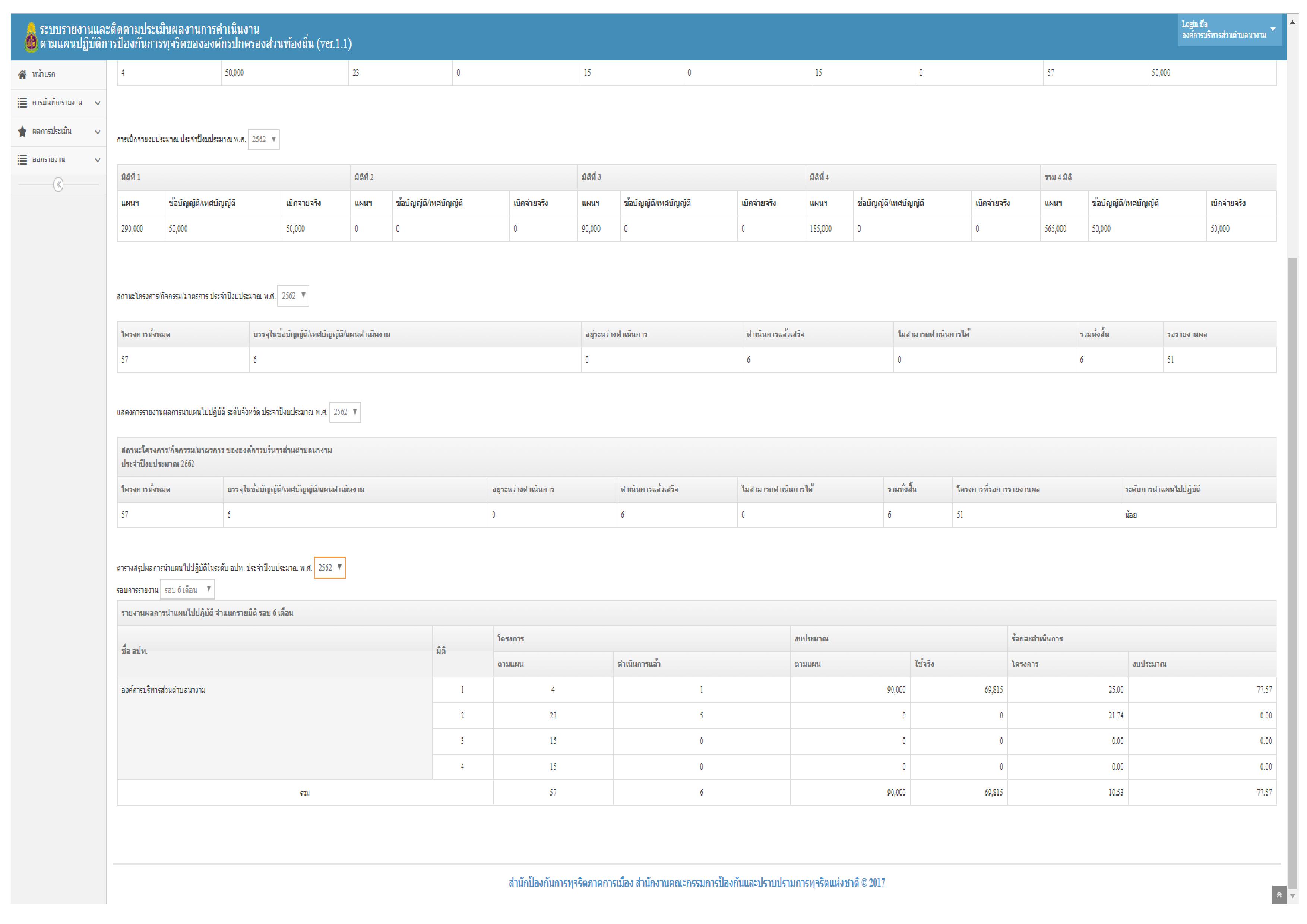Click the star icon beside ผลการประเมิน

tap(22, 131)
